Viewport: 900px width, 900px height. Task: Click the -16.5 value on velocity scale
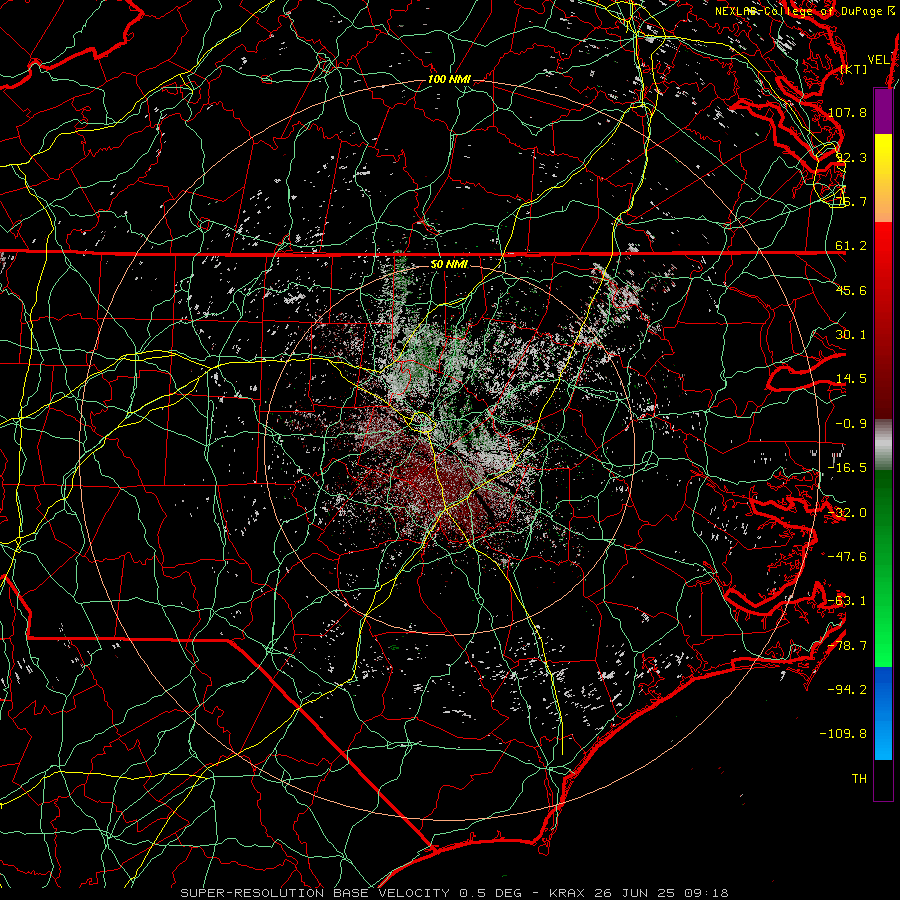[x=847, y=468]
